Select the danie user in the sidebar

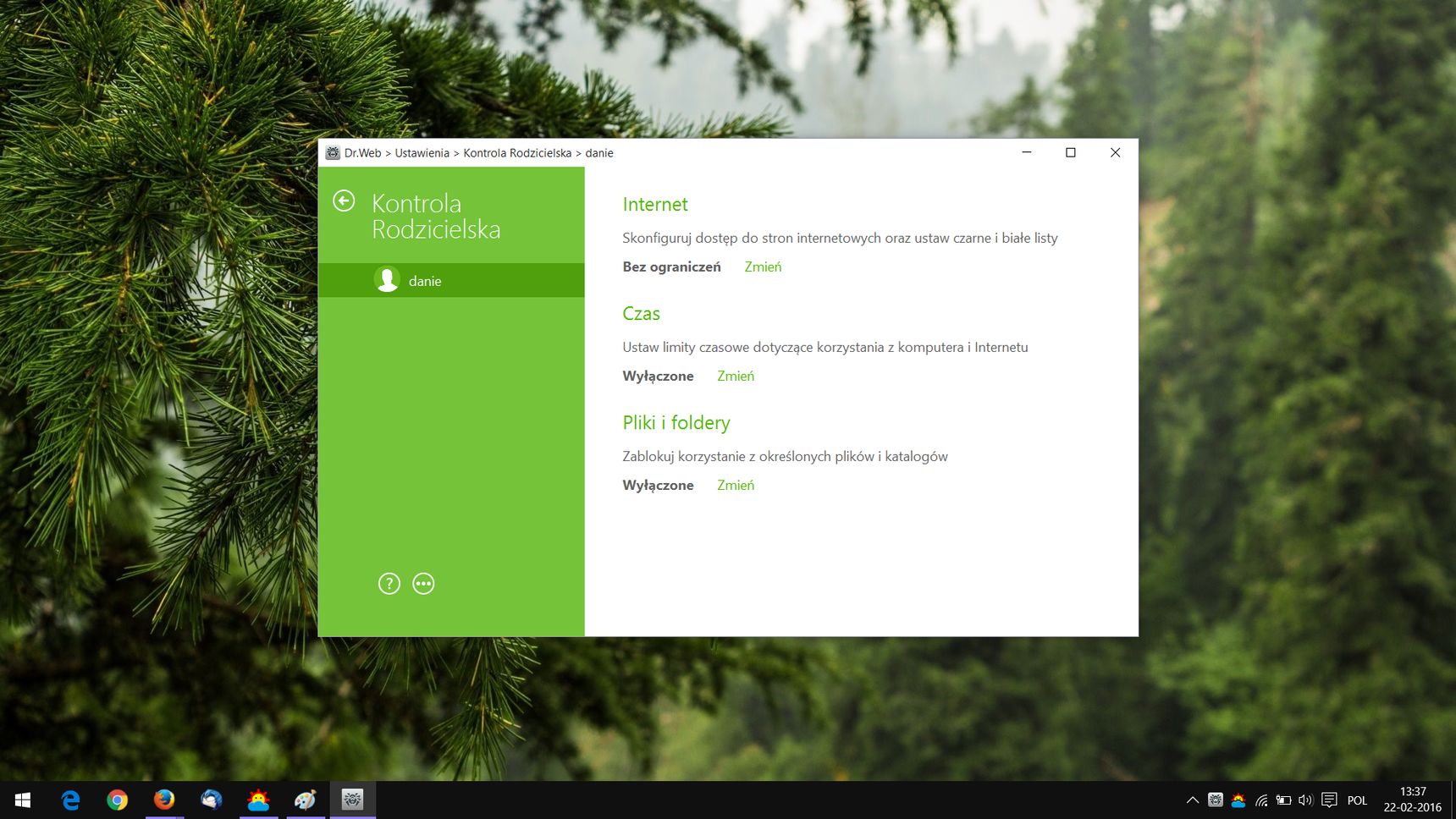pyautogui.click(x=451, y=280)
